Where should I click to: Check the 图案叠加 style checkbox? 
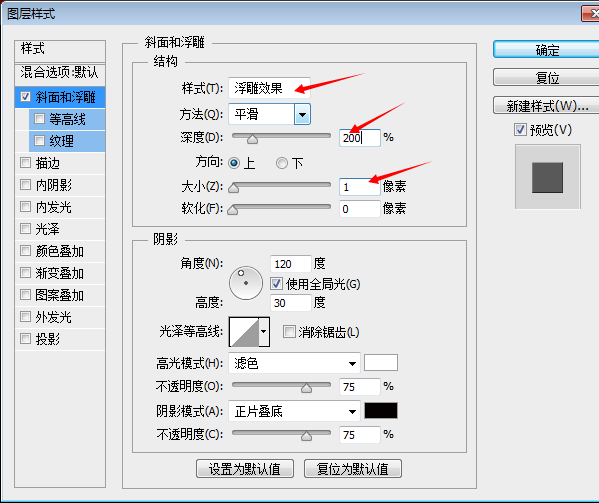[x=26, y=295]
